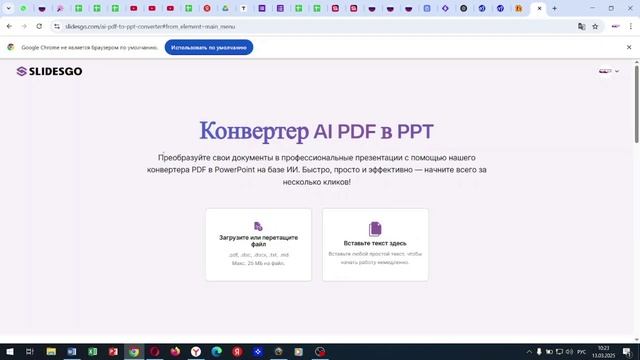
Task: Switch to the tab with the orange B icon
Action: tap(518, 8)
